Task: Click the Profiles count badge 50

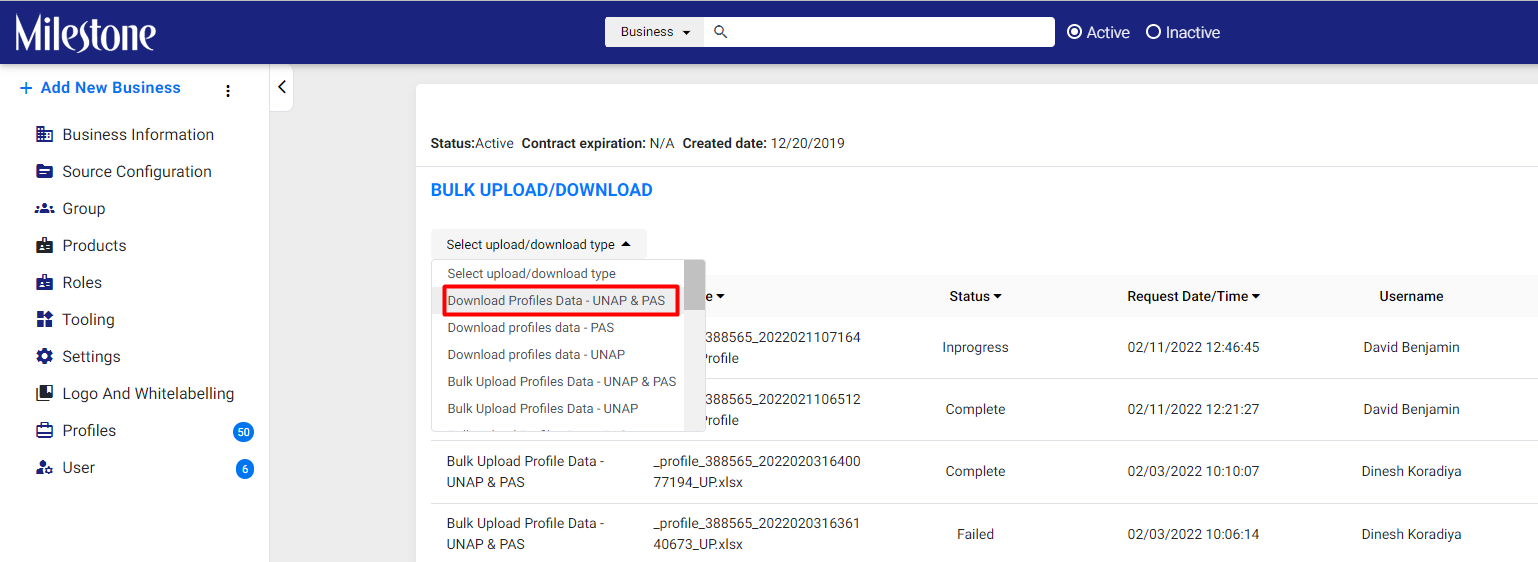Action: pos(243,432)
